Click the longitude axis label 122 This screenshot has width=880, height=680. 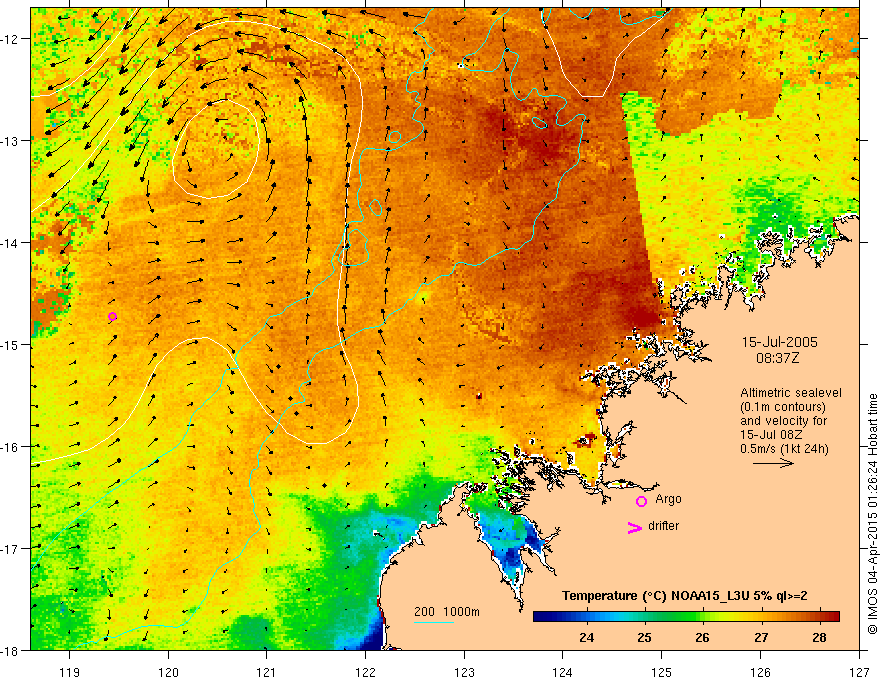point(365,672)
